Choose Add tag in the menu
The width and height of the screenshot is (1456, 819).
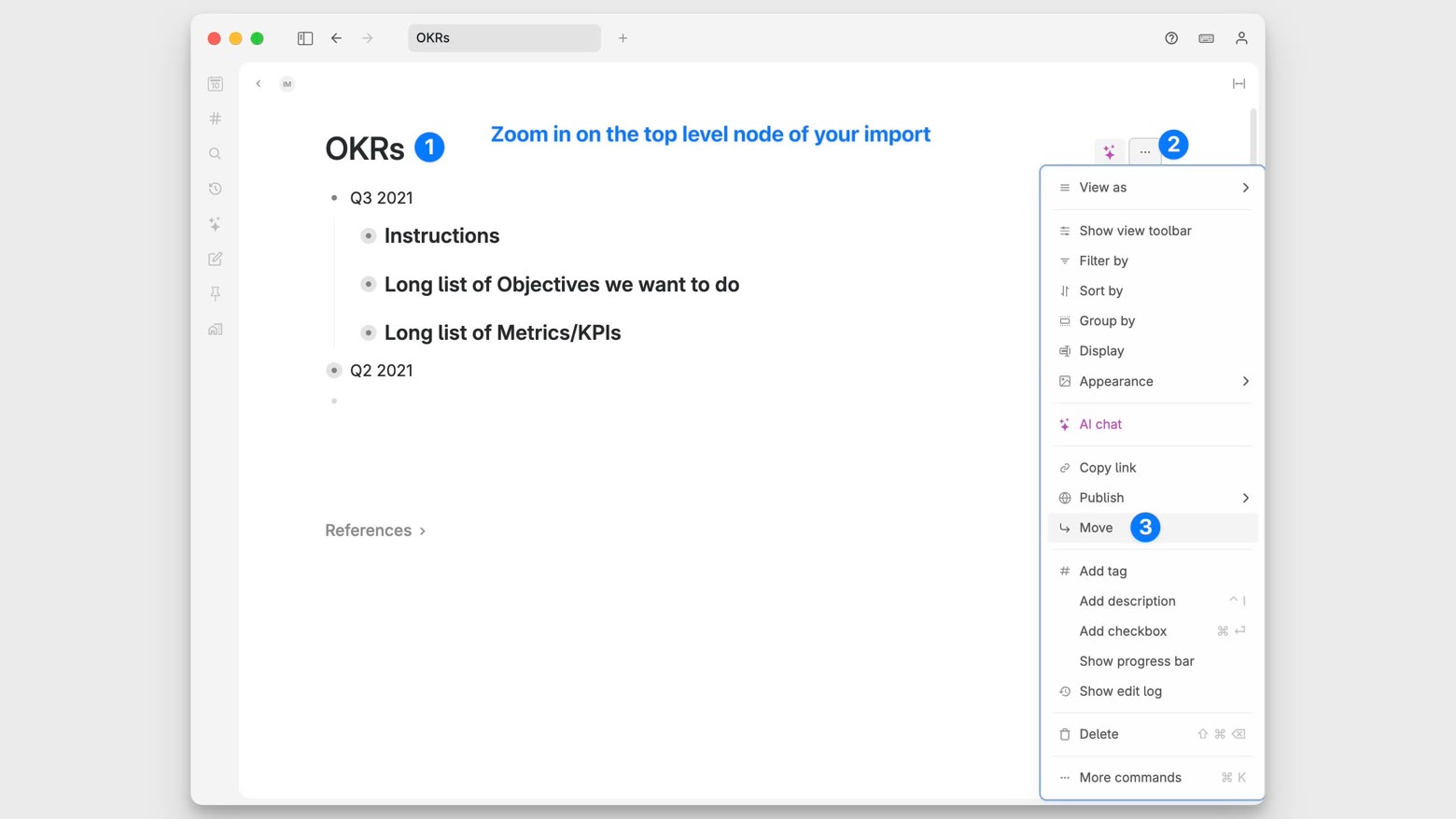pyautogui.click(x=1153, y=571)
